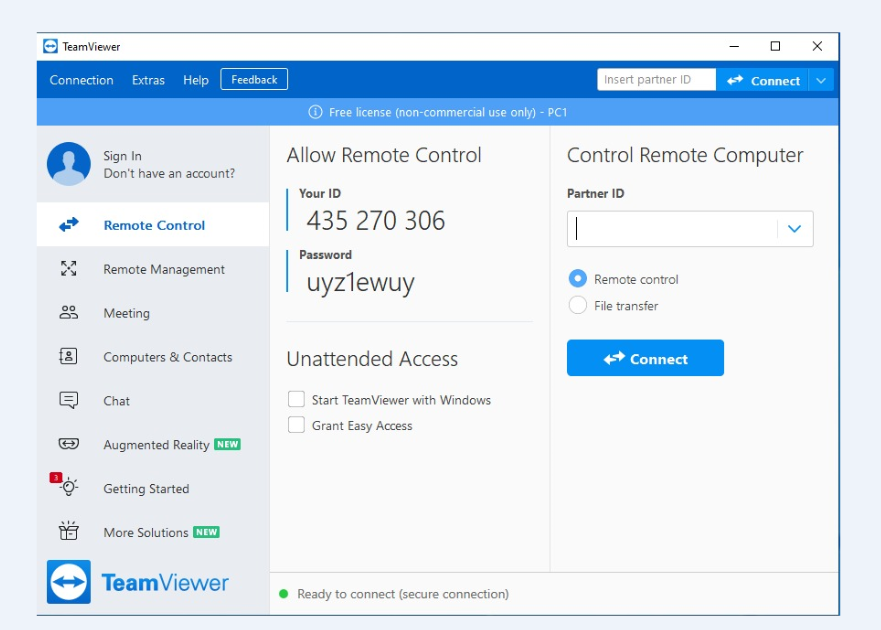Screen dimensions: 881x630
Task: Click the Computers & Contacts address book icon
Action: 69,356
